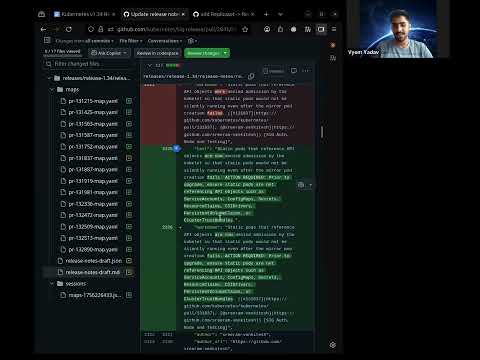Click diff status icon for maps-1756226433 json file
The image size is (480, 360).
[129, 295]
